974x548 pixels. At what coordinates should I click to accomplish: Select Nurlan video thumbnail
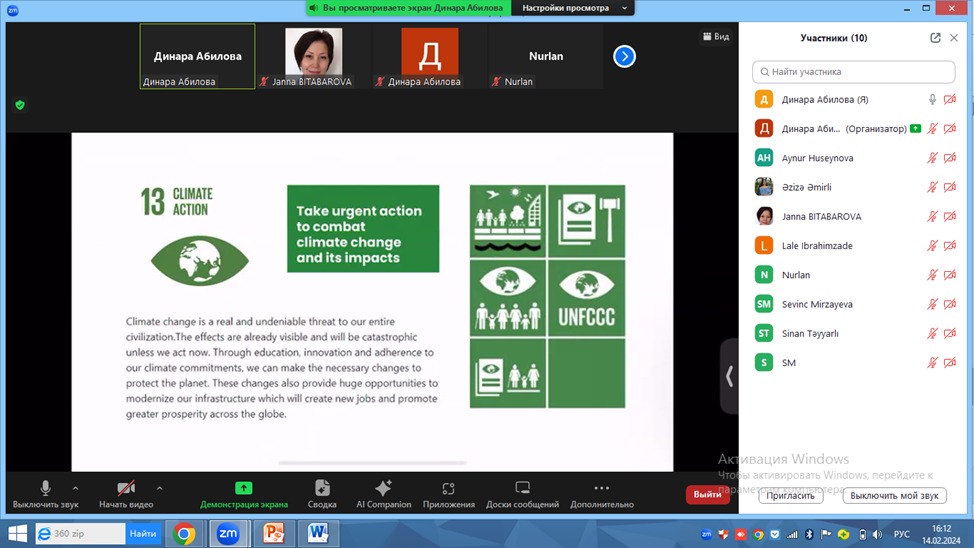click(546, 57)
